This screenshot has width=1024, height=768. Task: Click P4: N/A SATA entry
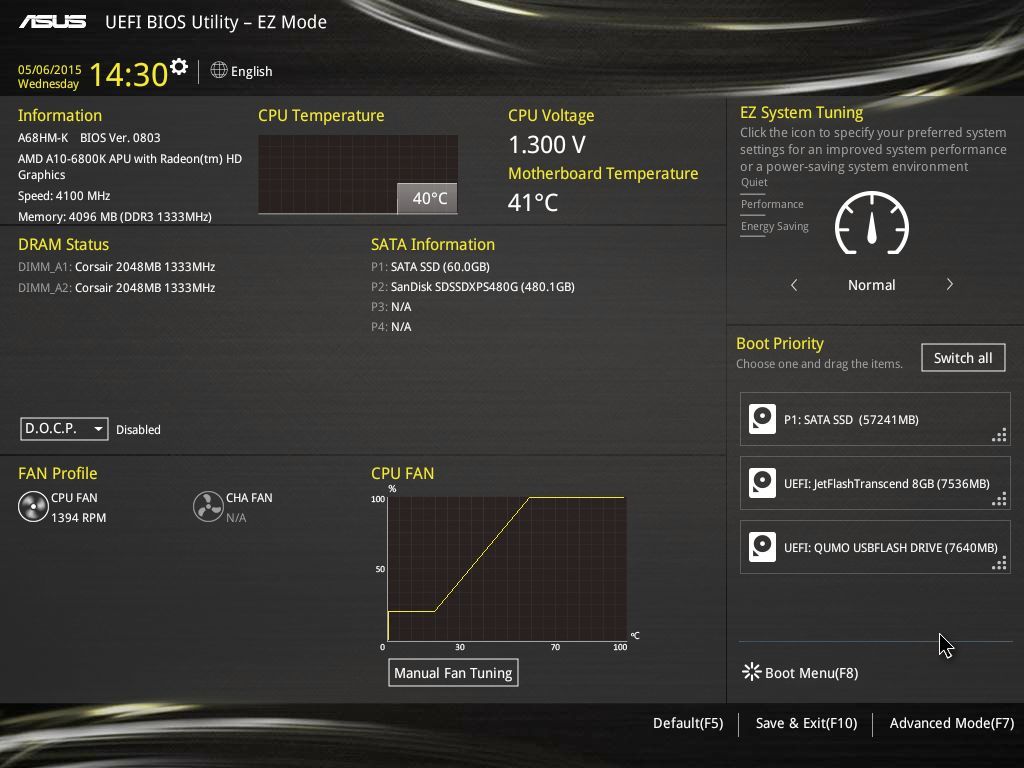tap(391, 327)
